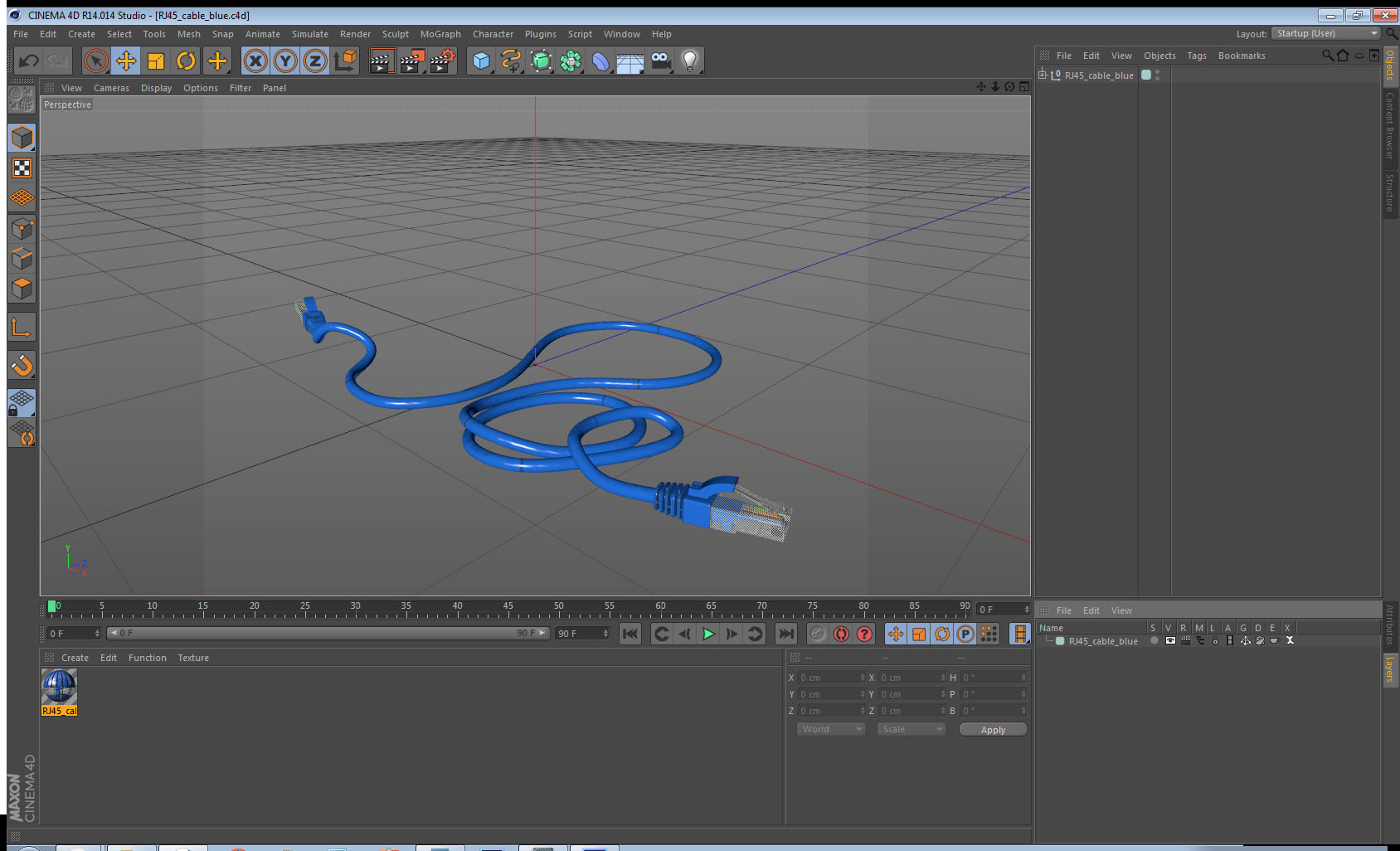
Task: Enable Texture mode checkerboard icon
Action: click(22, 168)
